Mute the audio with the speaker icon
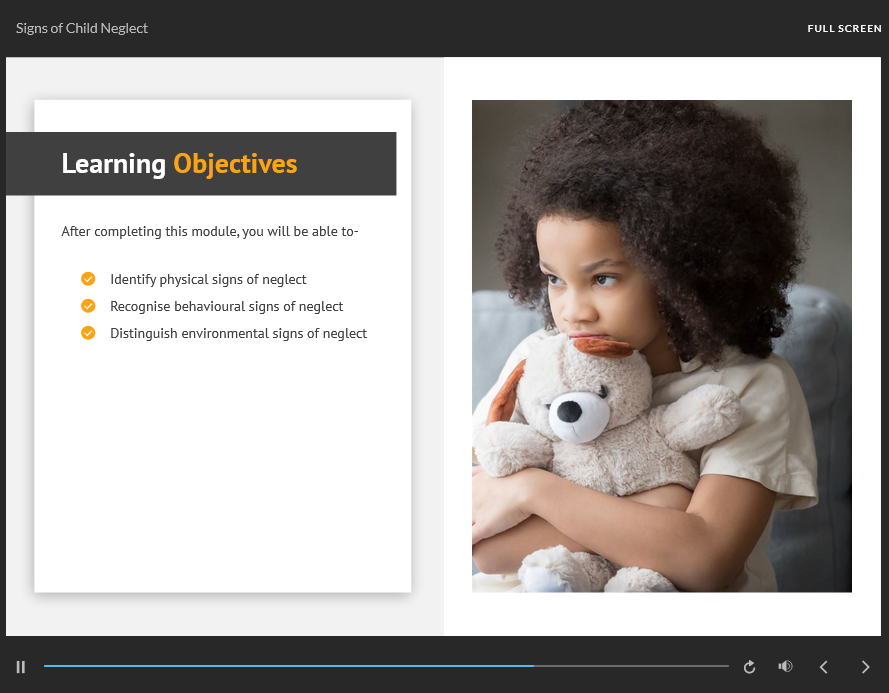Viewport: 889px width, 693px height. coord(786,667)
